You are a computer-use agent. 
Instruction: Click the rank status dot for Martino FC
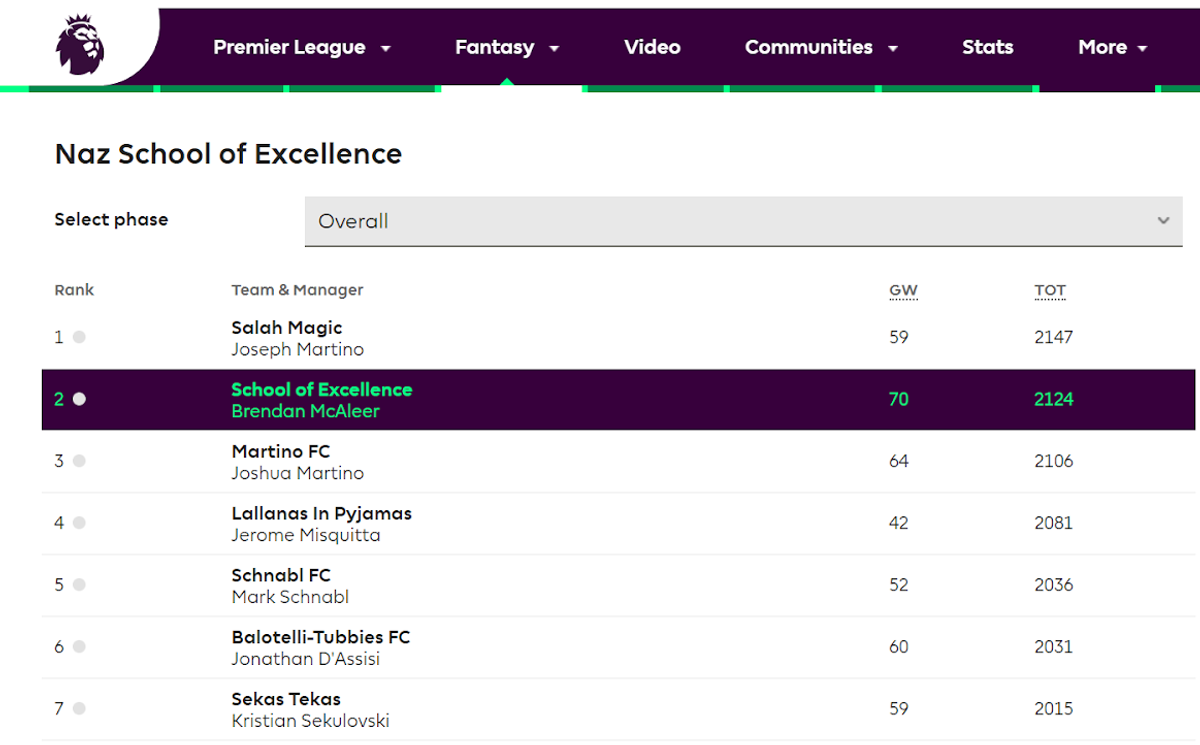(79, 461)
